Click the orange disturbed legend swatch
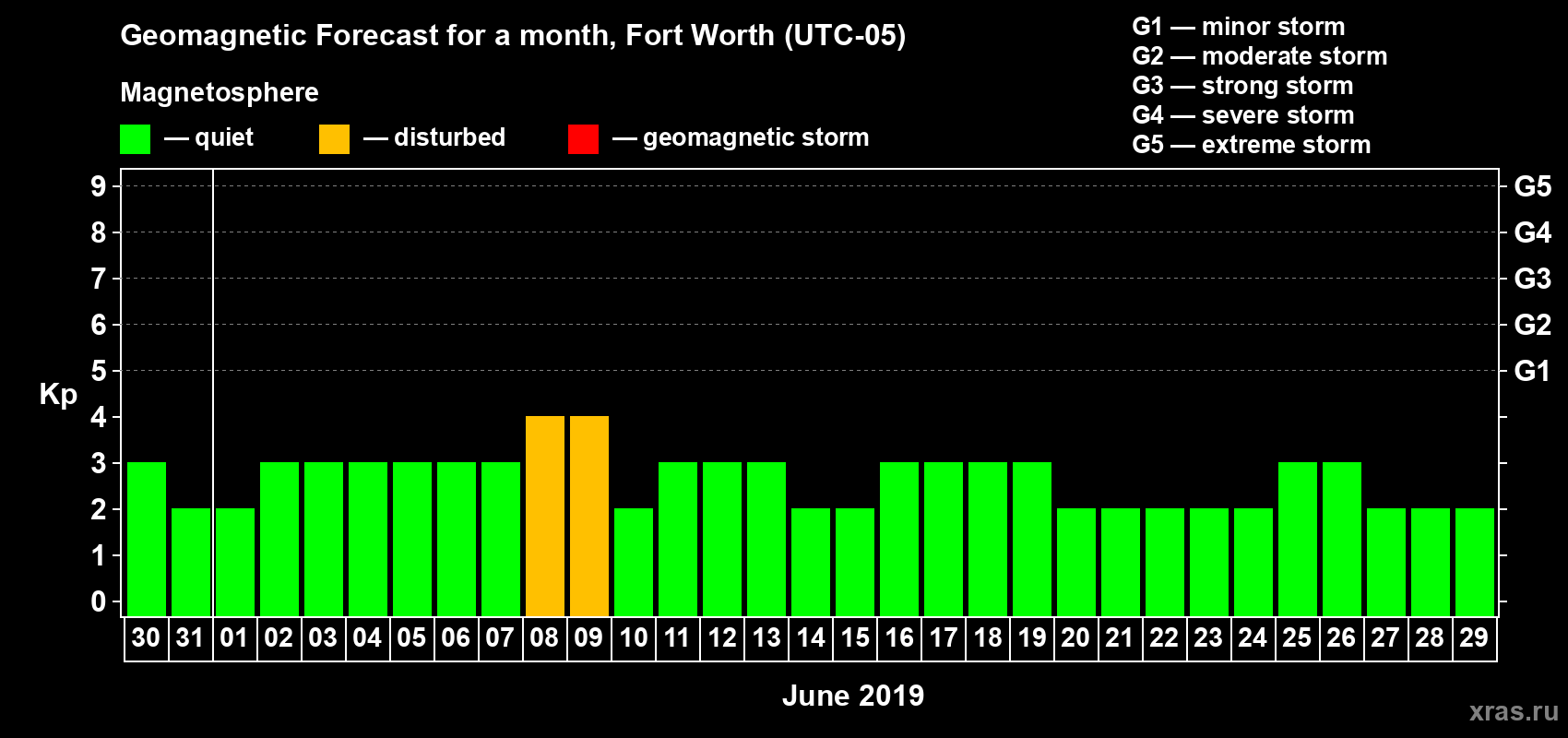The height and width of the screenshot is (738, 1568). coord(334,139)
